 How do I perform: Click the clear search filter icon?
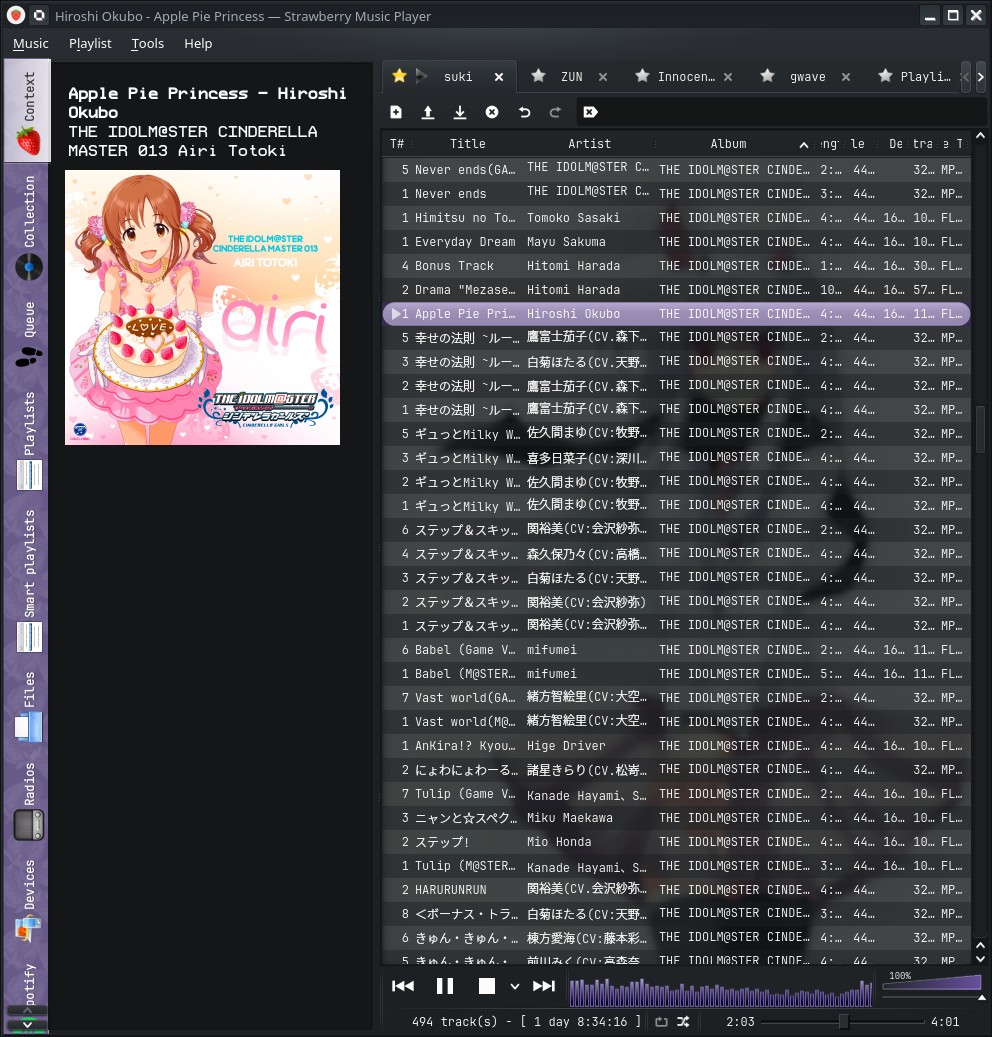(590, 112)
